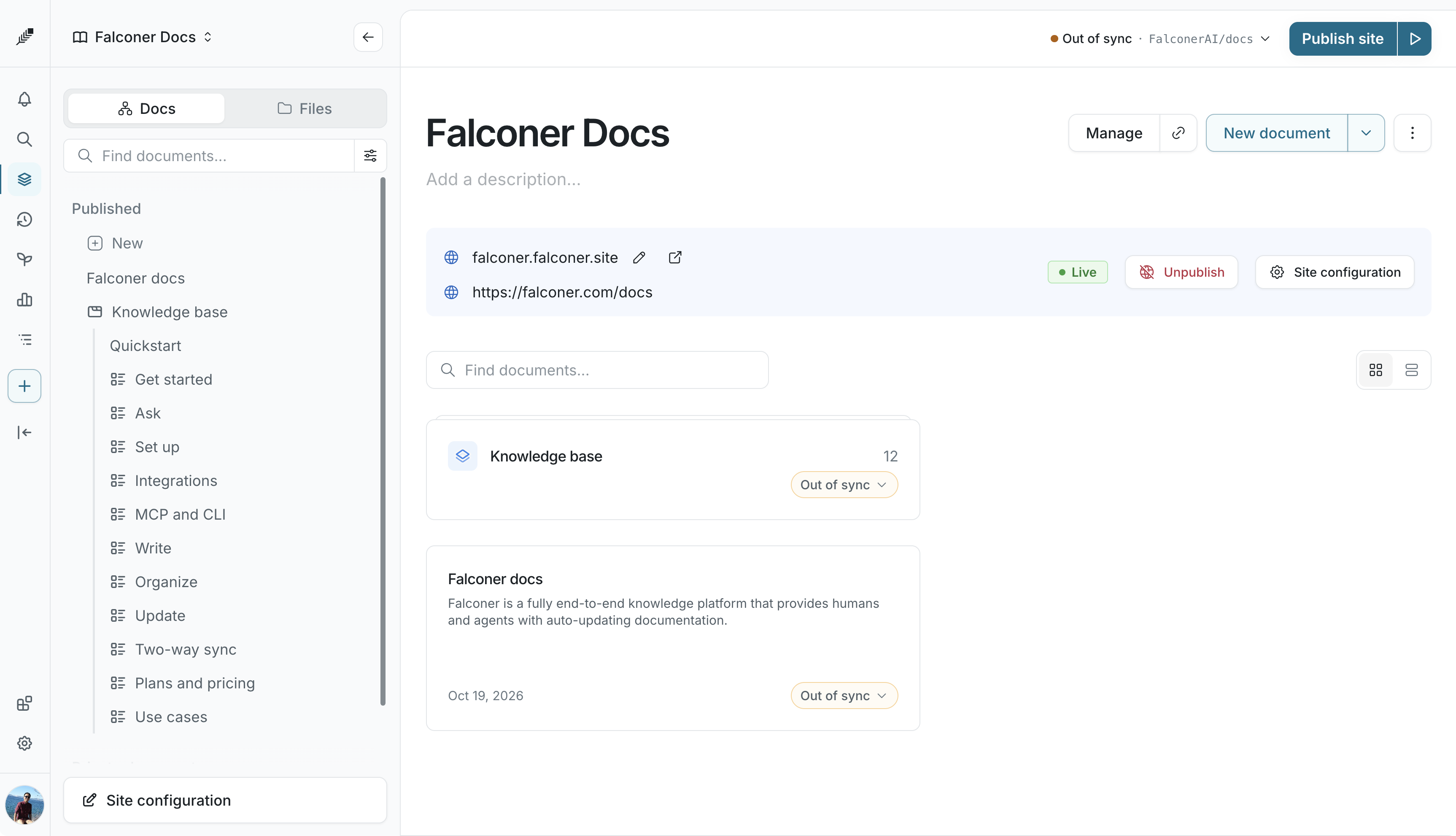Image resolution: width=1456 pixels, height=836 pixels.
Task: Open Site configuration at sidebar bottom
Action: [x=225, y=801]
